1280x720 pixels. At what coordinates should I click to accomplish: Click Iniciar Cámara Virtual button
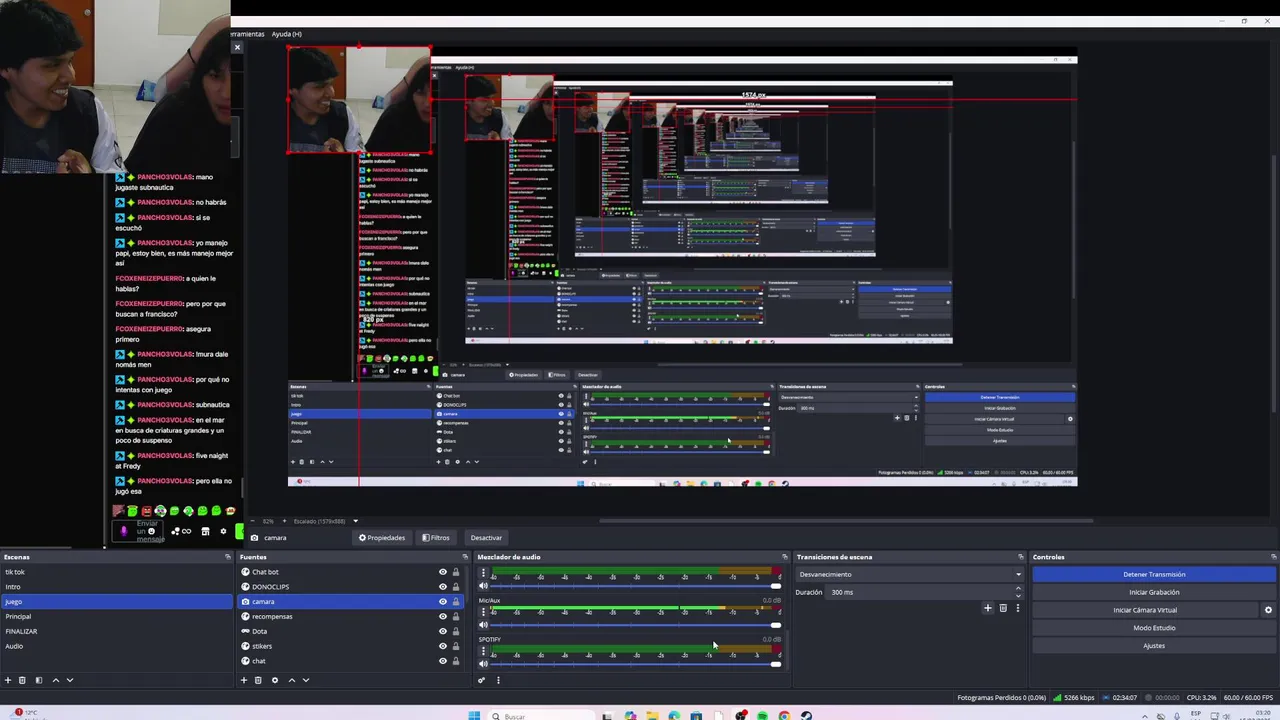pyautogui.click(x=1146, y=610)
